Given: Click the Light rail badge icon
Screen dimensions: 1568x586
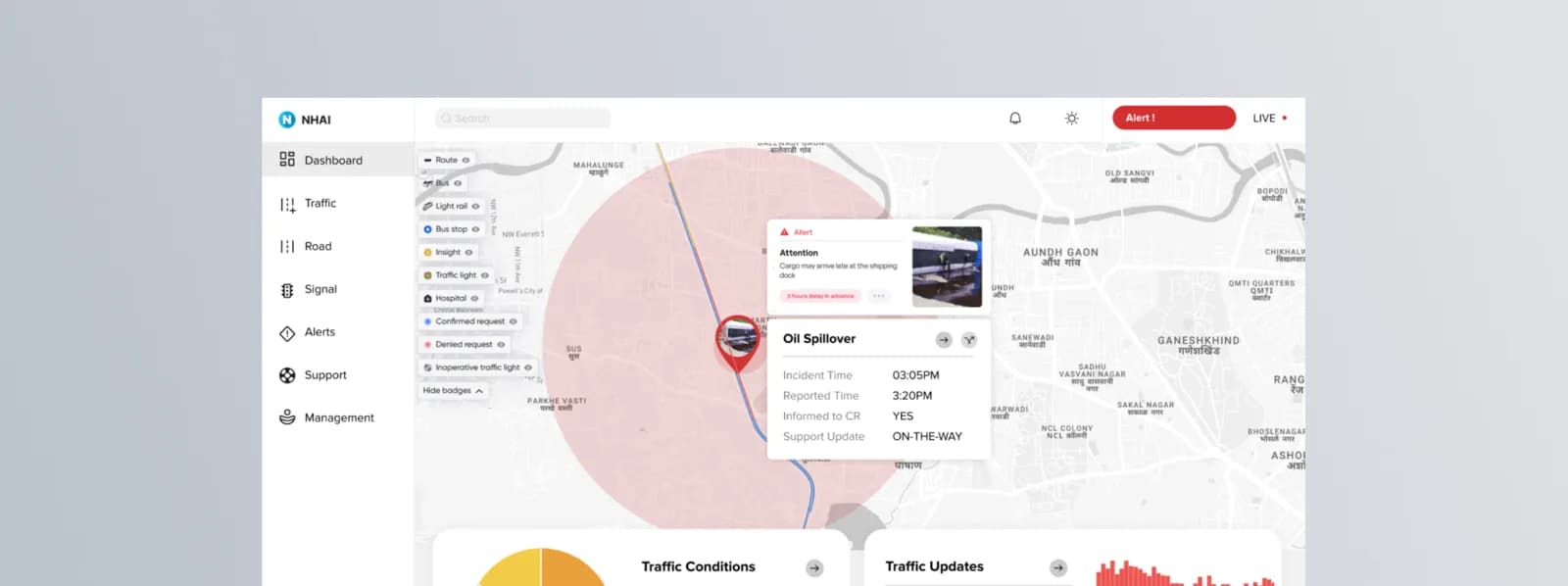Looking at the screenshot, I should click(x=427, y=207).
